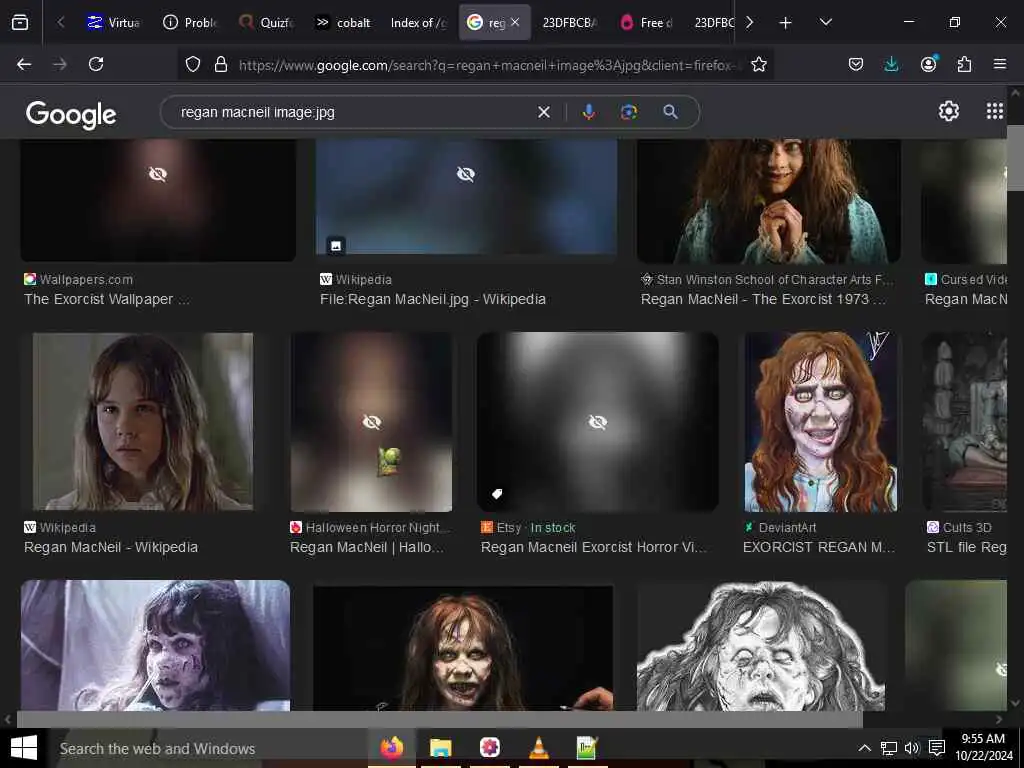1024x768 pixels.
Task: Reveal blurred File:Regan MacNeil.jpg Wikipedia image
Action: [x=466, y=174]
